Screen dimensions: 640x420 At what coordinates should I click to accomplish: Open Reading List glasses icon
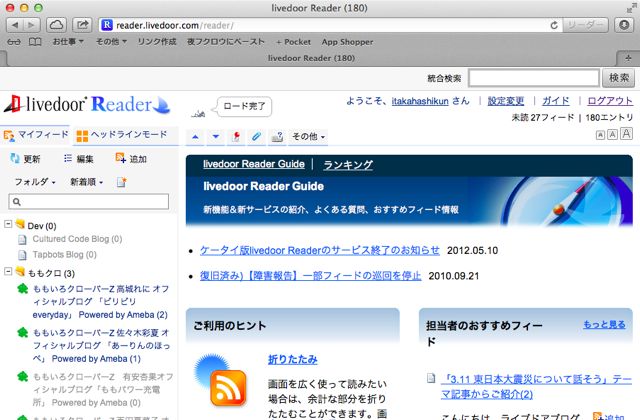[x=13, y=42]
